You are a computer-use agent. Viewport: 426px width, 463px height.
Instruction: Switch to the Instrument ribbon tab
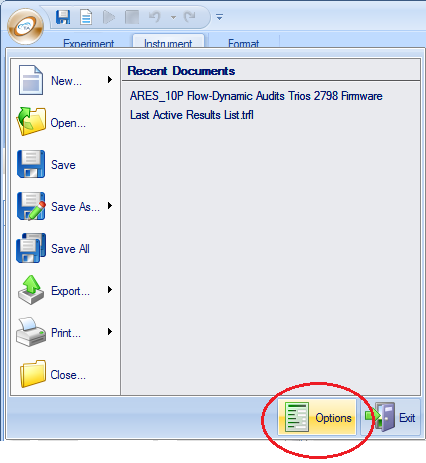tap(168, 41)
